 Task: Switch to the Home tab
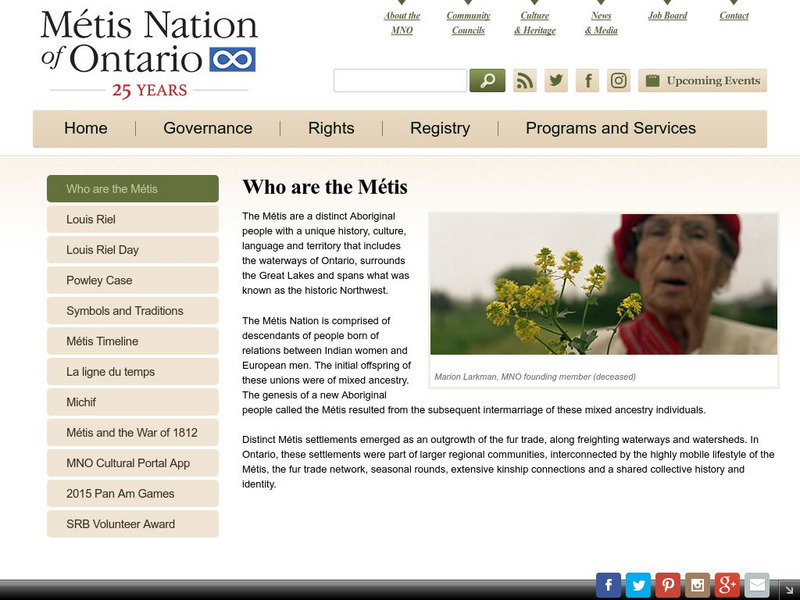[85, 128]
